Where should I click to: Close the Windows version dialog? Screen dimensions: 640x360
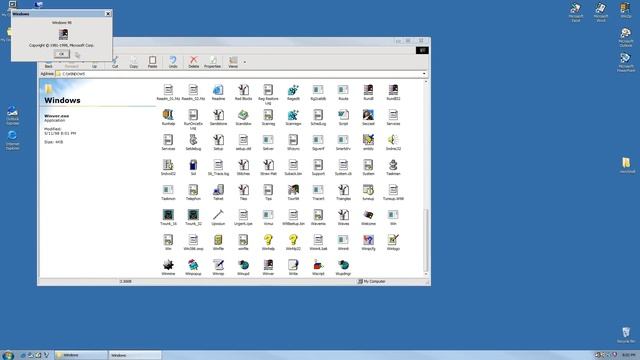tap(108, 13)
